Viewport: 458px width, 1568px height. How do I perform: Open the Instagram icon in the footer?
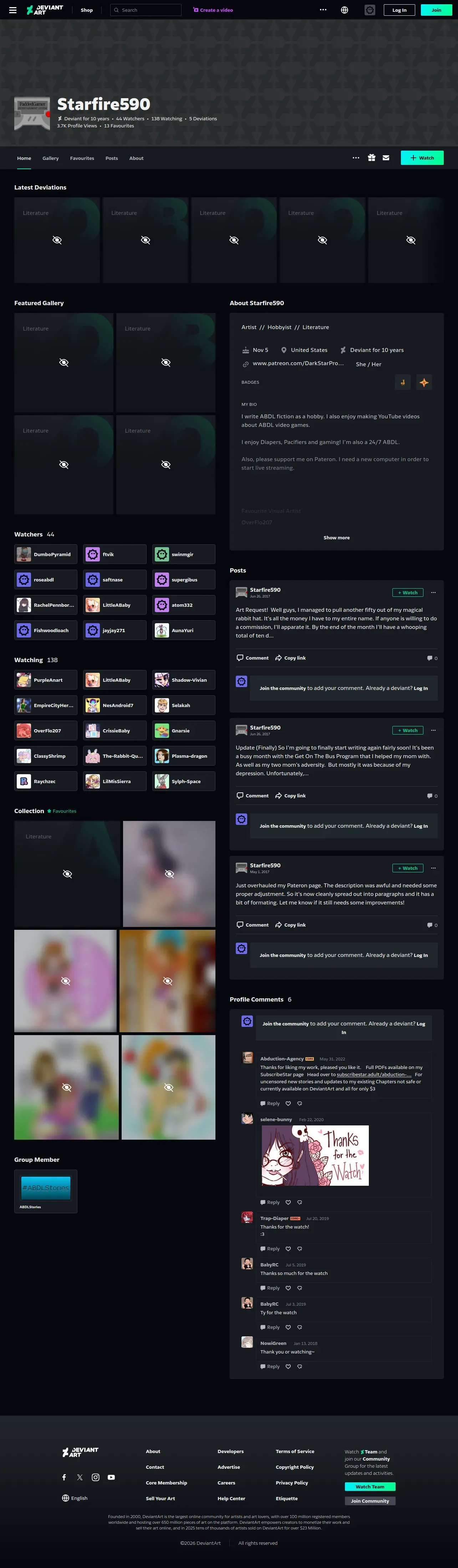point(96,1477)
